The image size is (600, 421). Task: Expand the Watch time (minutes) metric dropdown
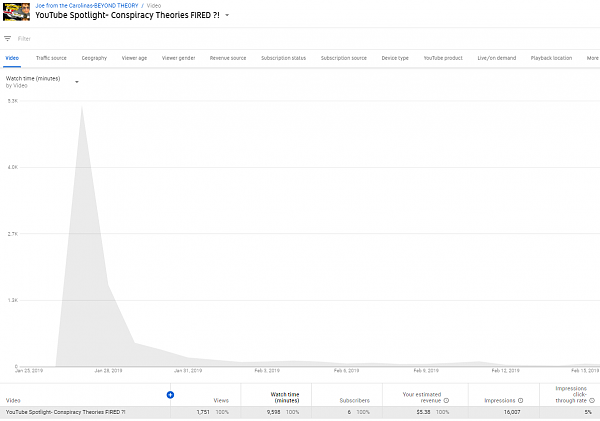pyautogui.click(x=77, y=82)
